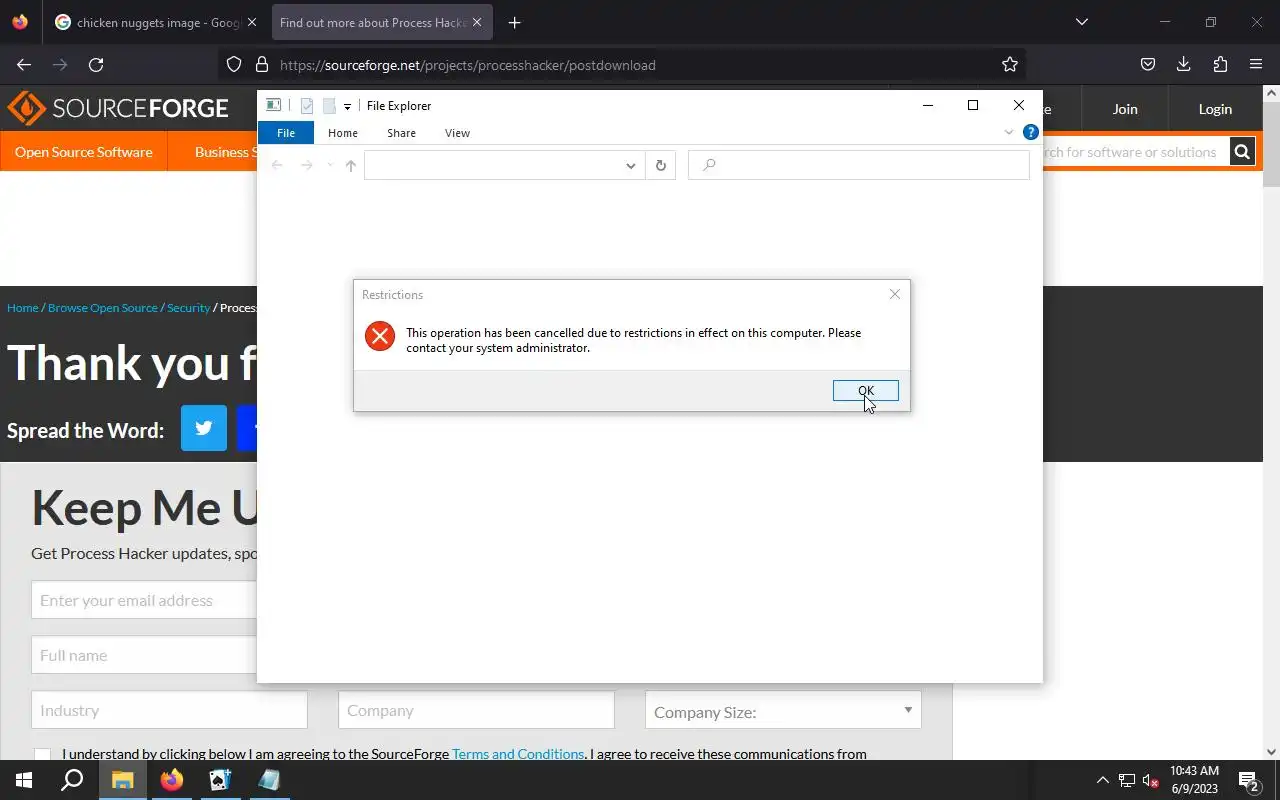The width and height of the screenshot is (1280, 800).
Task: Open the Company Size dropdown
Action: pyautogui.click(x=783, y=710)
